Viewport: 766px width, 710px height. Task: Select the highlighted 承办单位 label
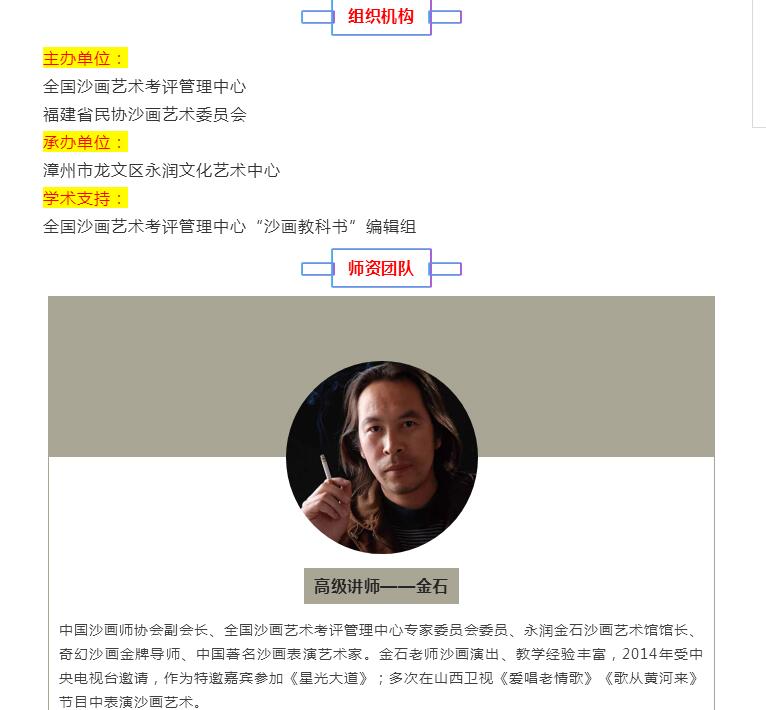pyautogui.click(x=85, y=142)
